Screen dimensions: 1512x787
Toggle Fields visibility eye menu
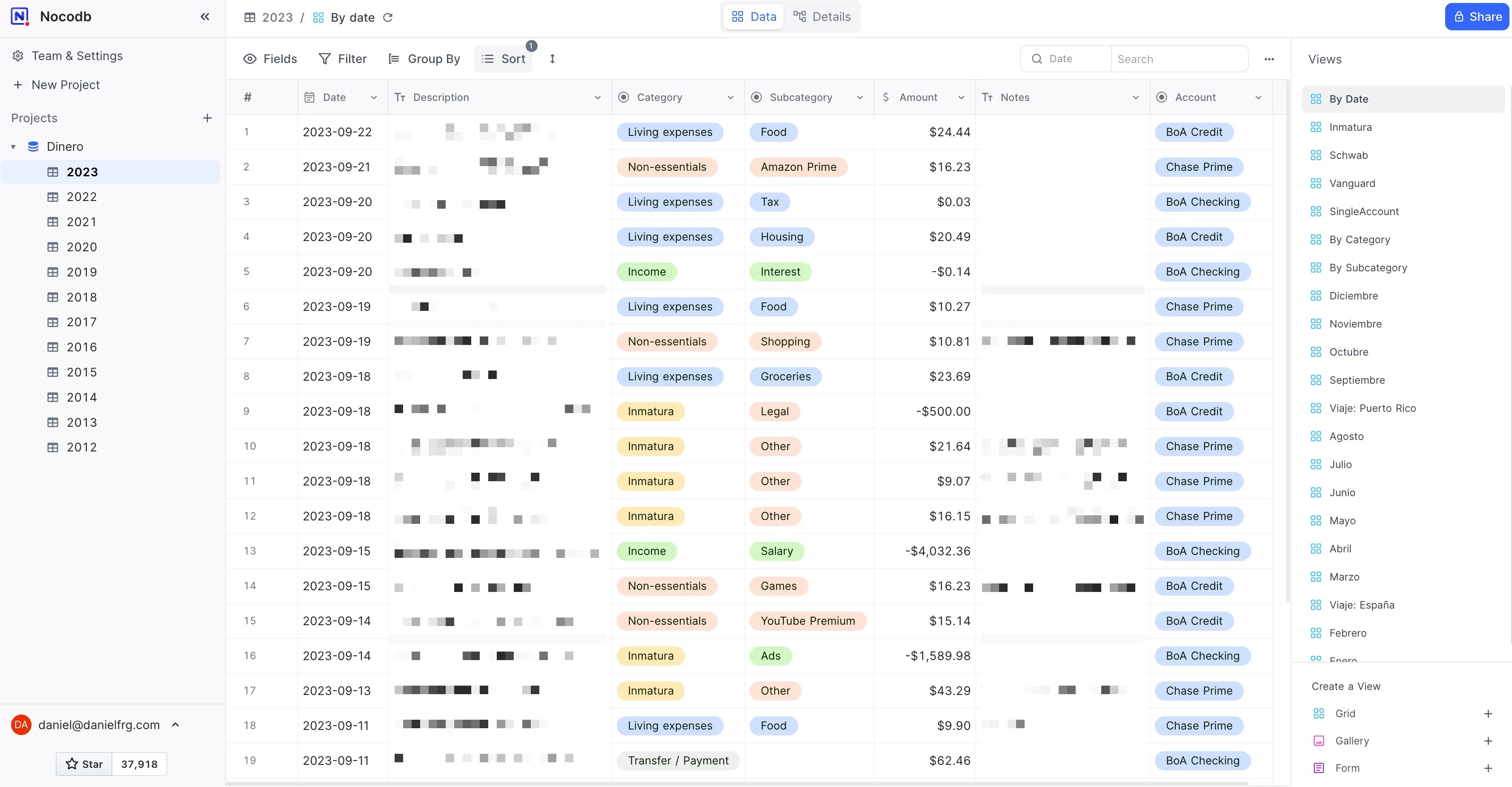click(x=270, y=59)
